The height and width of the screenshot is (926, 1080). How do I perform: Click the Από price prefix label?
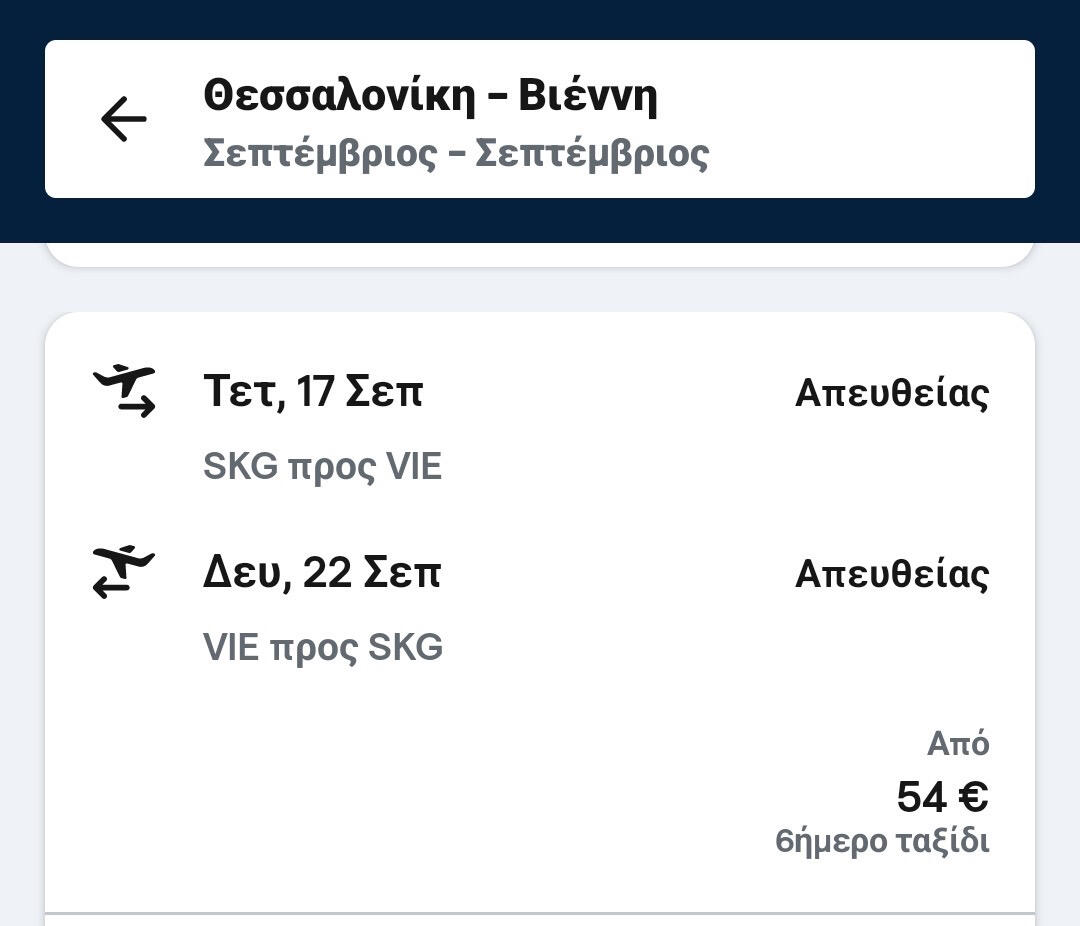[957, 744]
